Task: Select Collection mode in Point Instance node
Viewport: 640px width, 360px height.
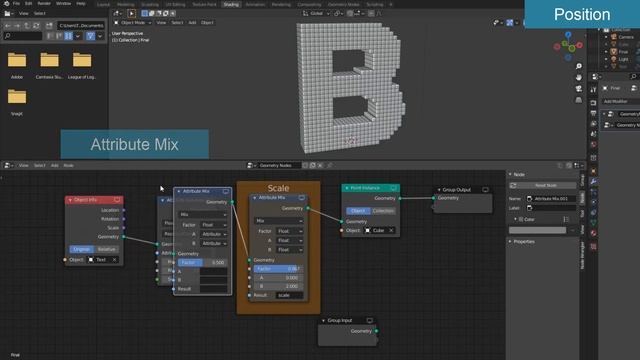Action: click(x=383, y=211)
